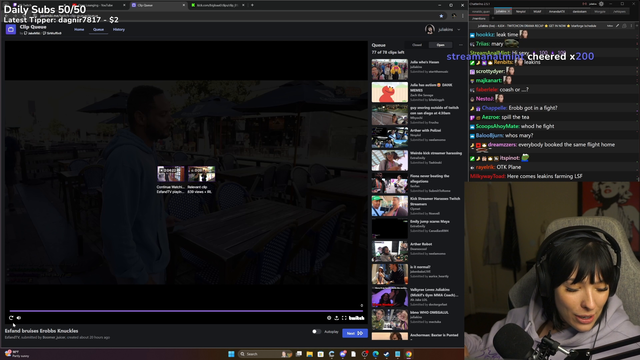Click the share icon in the player
The width and height of the screenshot is (640, 360).
(337, 318)
